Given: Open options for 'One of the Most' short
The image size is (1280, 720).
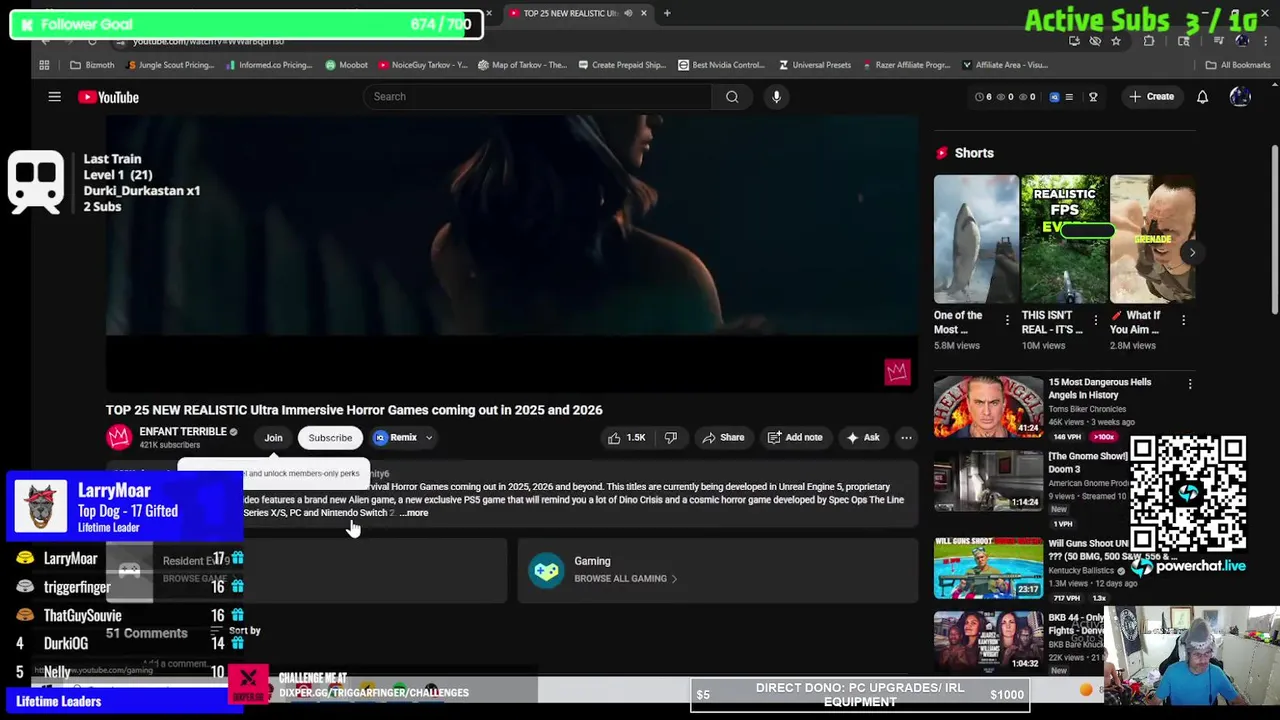Looking at the screenshot, I should (1007, 321).
